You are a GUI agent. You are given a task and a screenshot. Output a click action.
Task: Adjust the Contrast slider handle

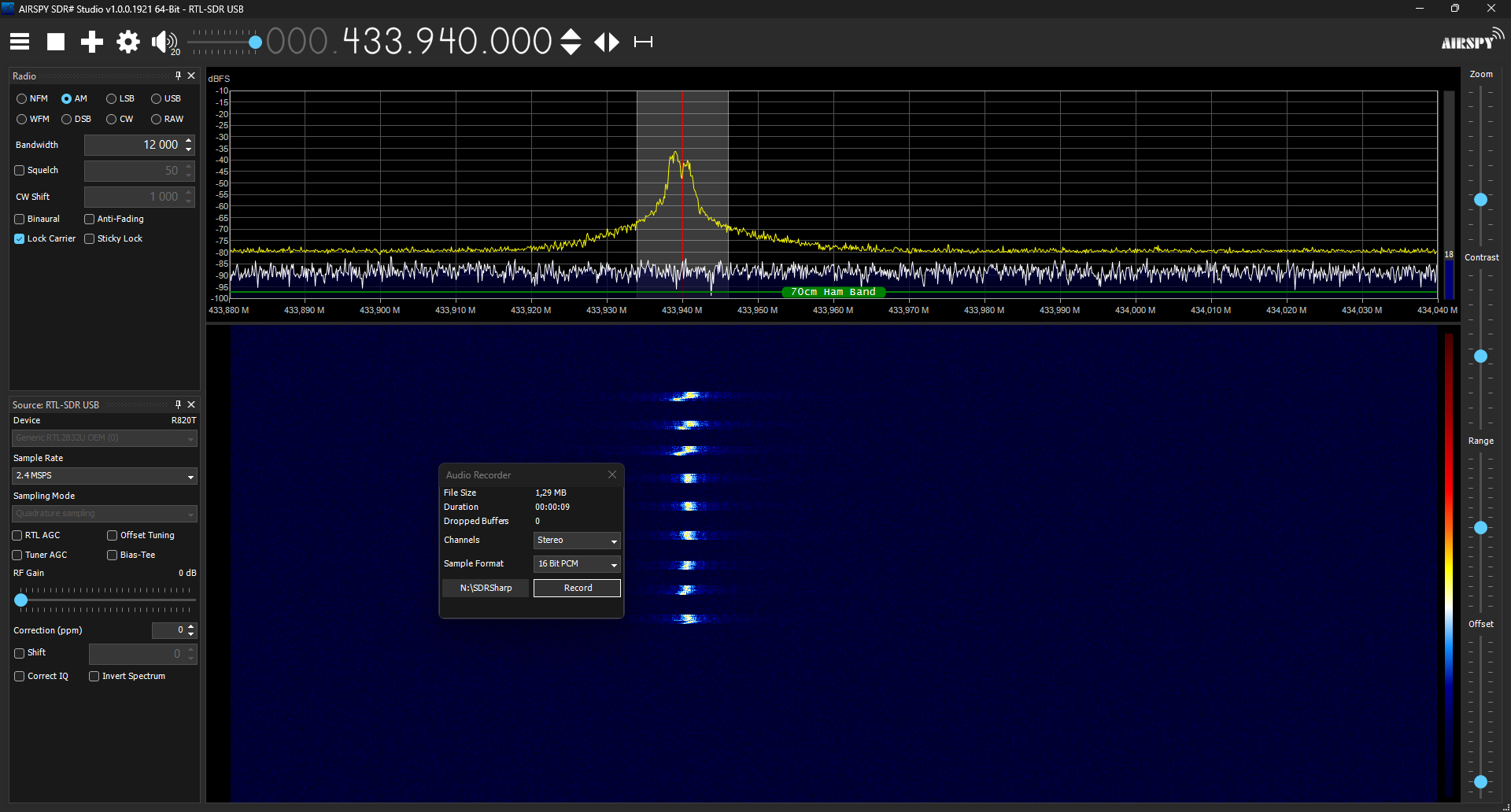click(1480, 356)
